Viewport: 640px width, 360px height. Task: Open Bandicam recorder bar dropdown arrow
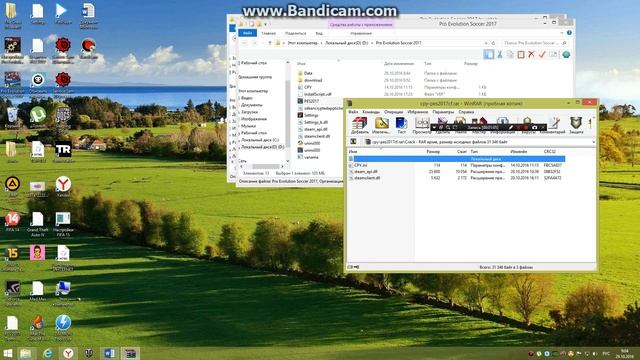point(434,128)
